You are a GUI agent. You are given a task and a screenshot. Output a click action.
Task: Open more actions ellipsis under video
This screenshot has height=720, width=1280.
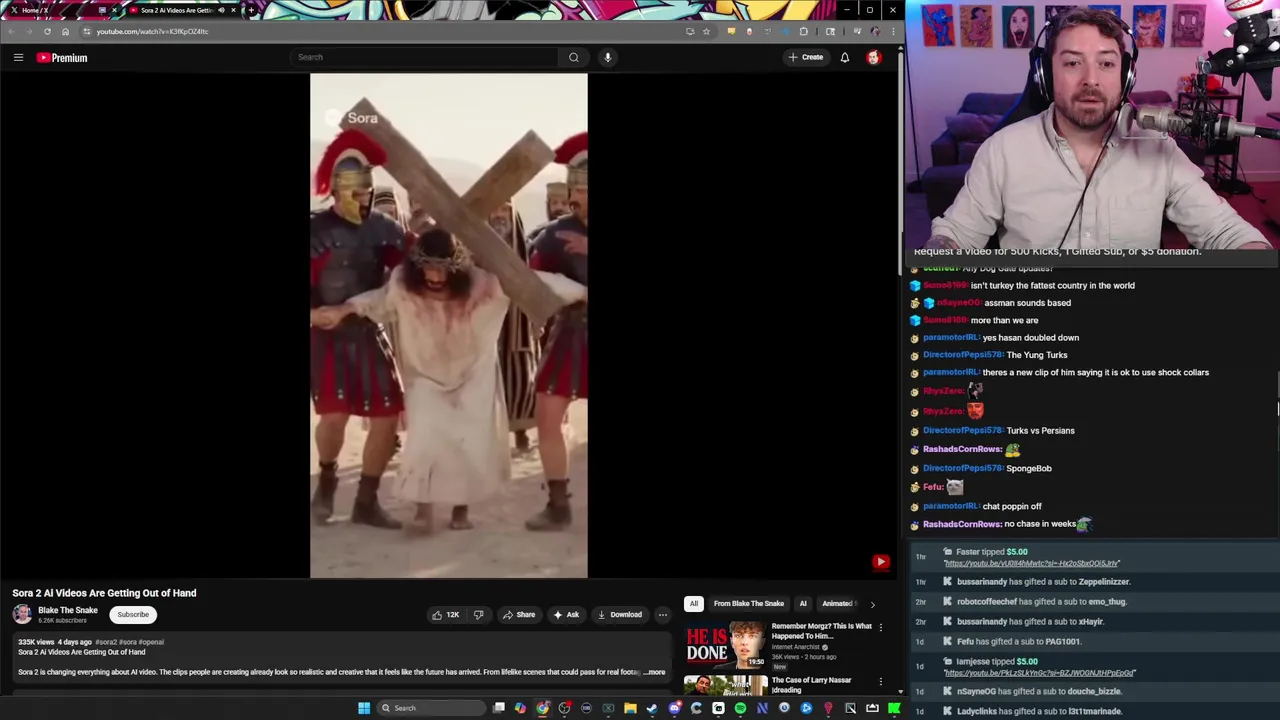coord(662,615)
